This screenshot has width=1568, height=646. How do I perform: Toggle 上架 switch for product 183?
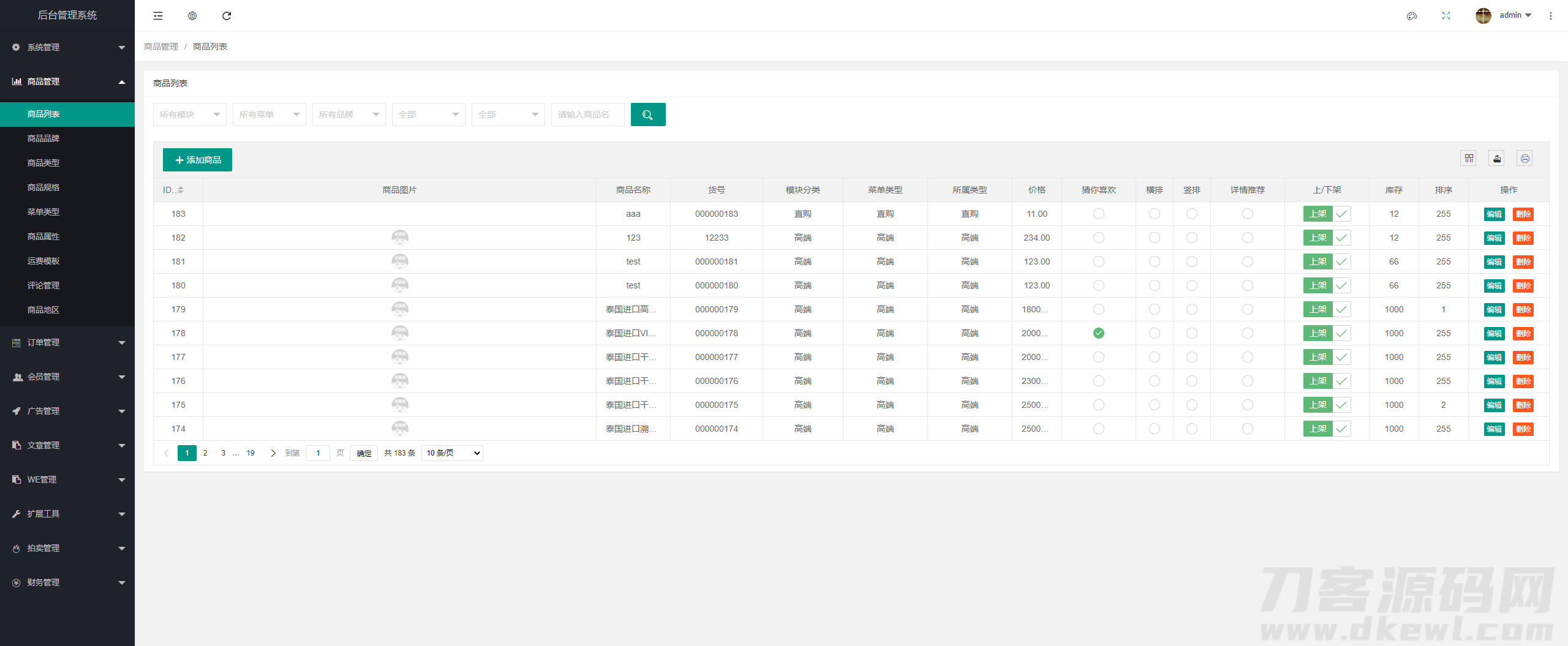coord(1327,214)
